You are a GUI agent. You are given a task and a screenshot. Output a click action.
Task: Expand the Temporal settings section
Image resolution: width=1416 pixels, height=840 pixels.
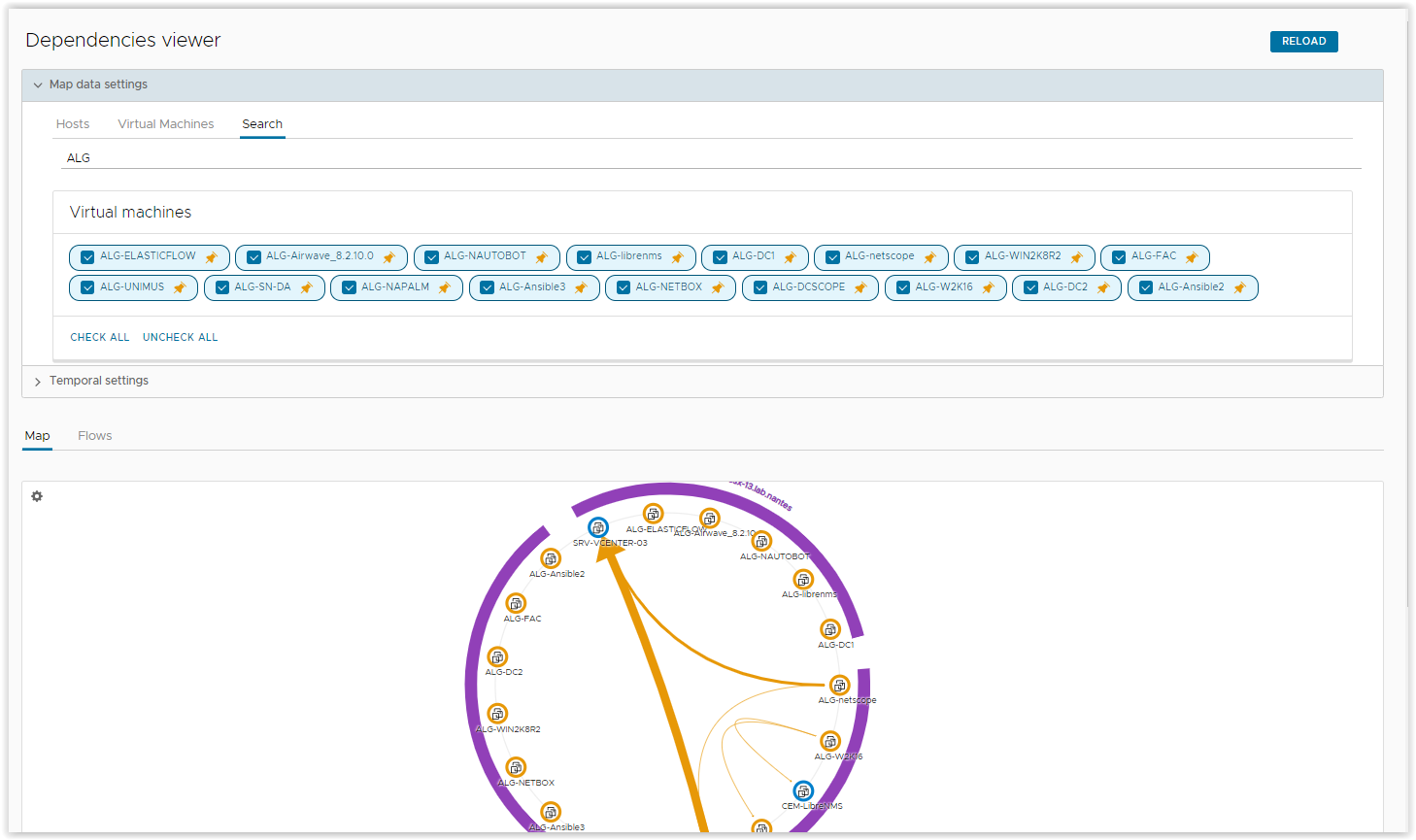click(702, 381)
